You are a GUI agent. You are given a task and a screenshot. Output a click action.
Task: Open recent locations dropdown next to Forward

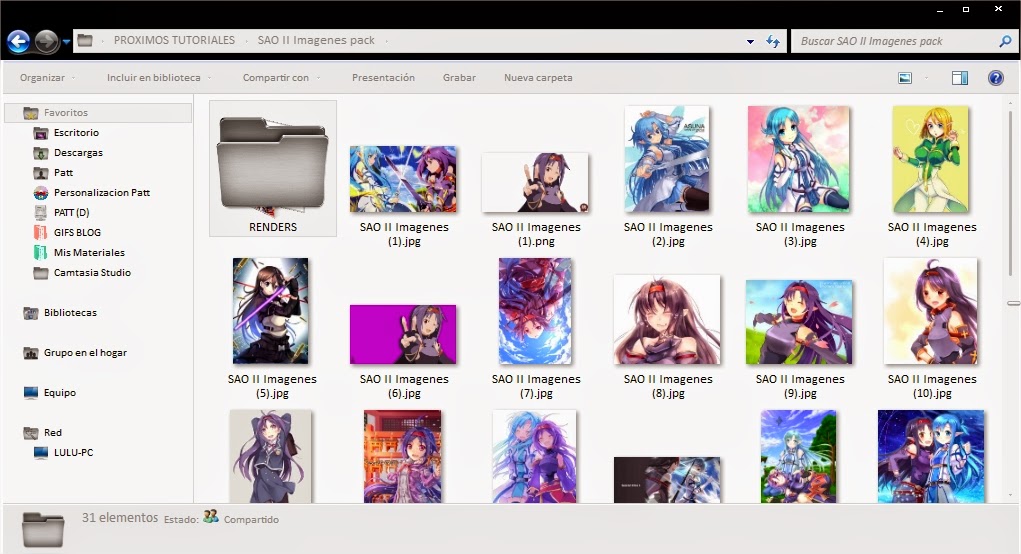(x=66, y=42)
